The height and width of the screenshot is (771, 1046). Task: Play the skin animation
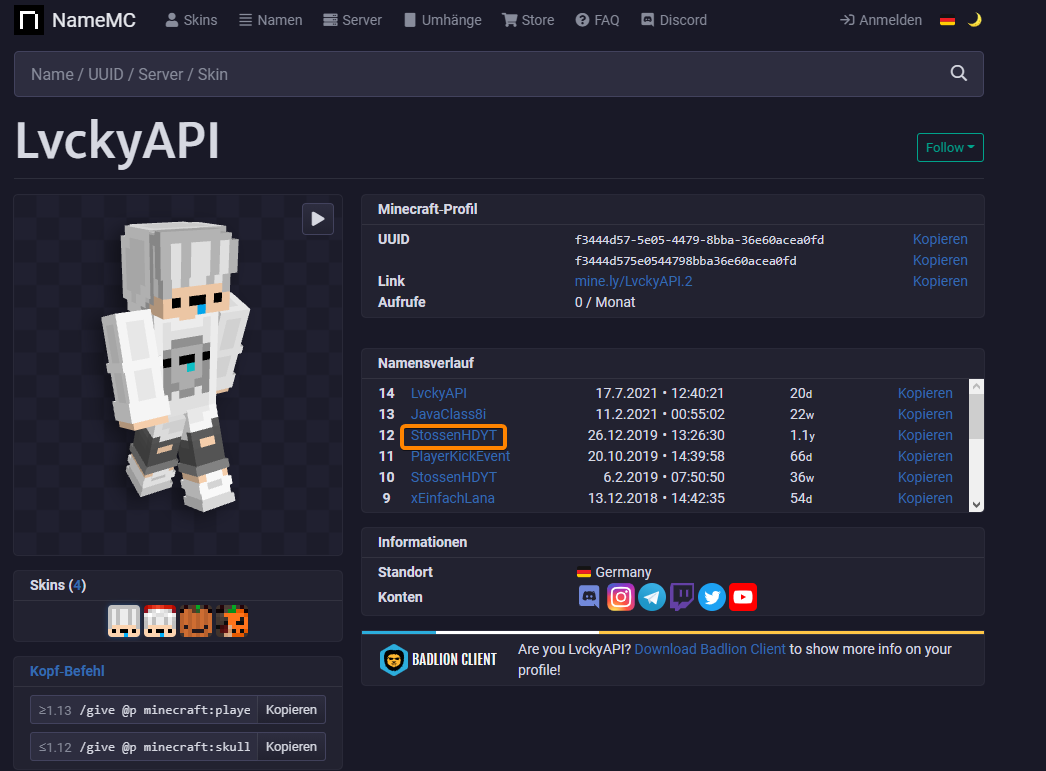(x=318, y=218)
